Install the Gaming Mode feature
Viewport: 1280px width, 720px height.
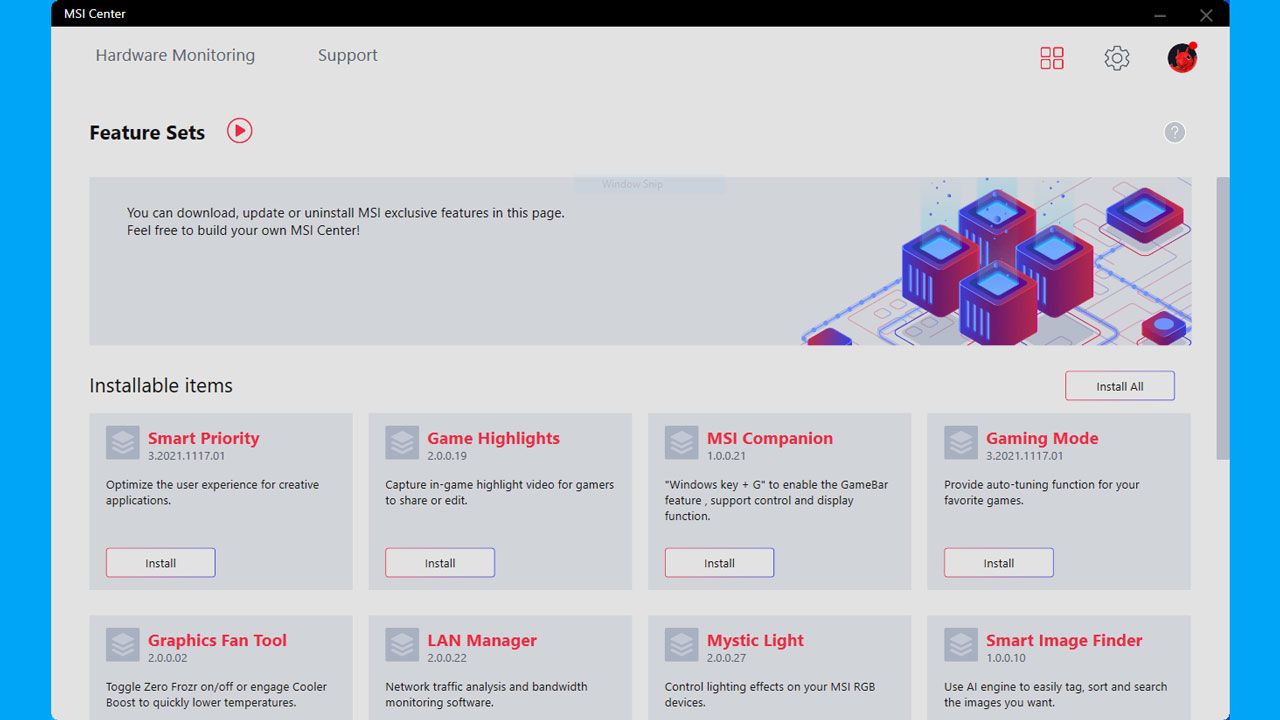point(998,563)
